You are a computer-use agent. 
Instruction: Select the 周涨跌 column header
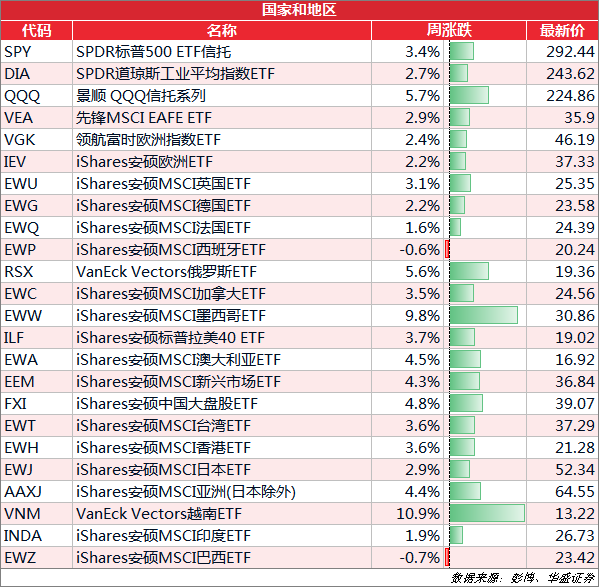(x=449, y=30)
